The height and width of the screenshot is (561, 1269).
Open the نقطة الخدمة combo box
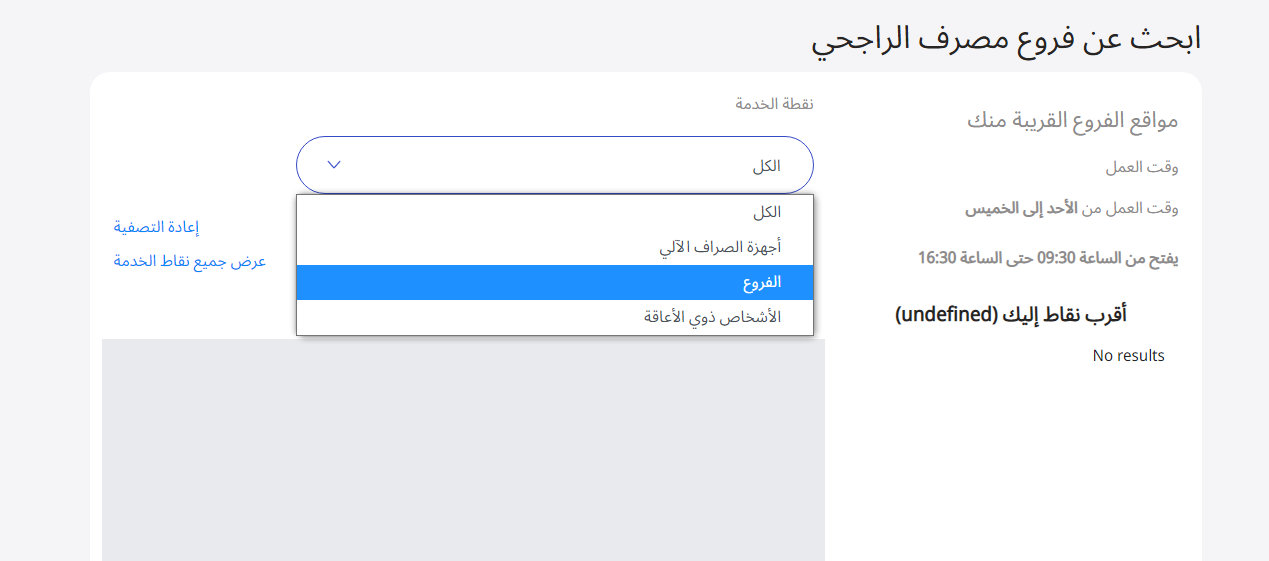(x=555, y=165)
